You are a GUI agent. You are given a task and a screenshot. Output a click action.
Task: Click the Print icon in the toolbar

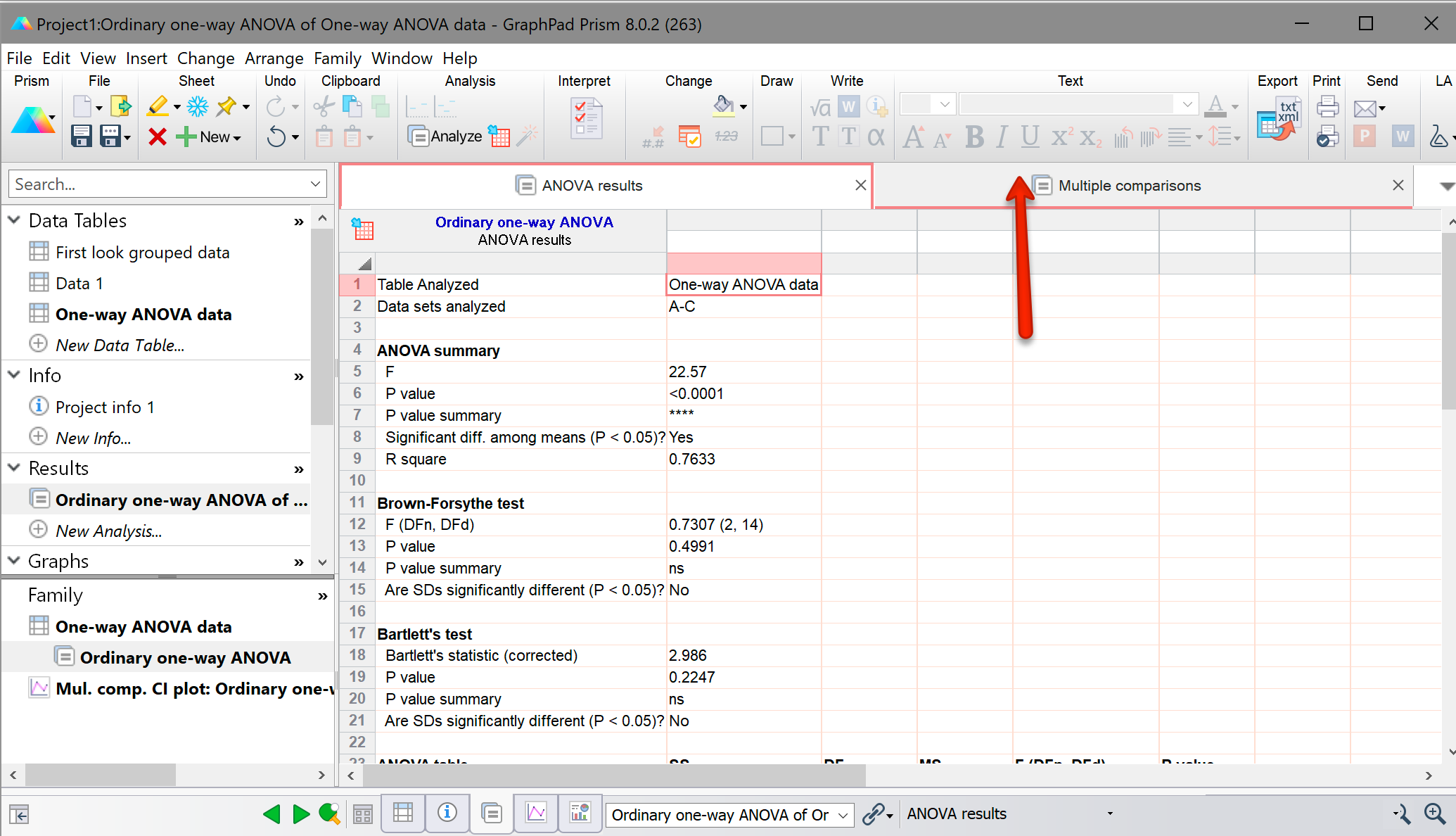point(1327,106)
